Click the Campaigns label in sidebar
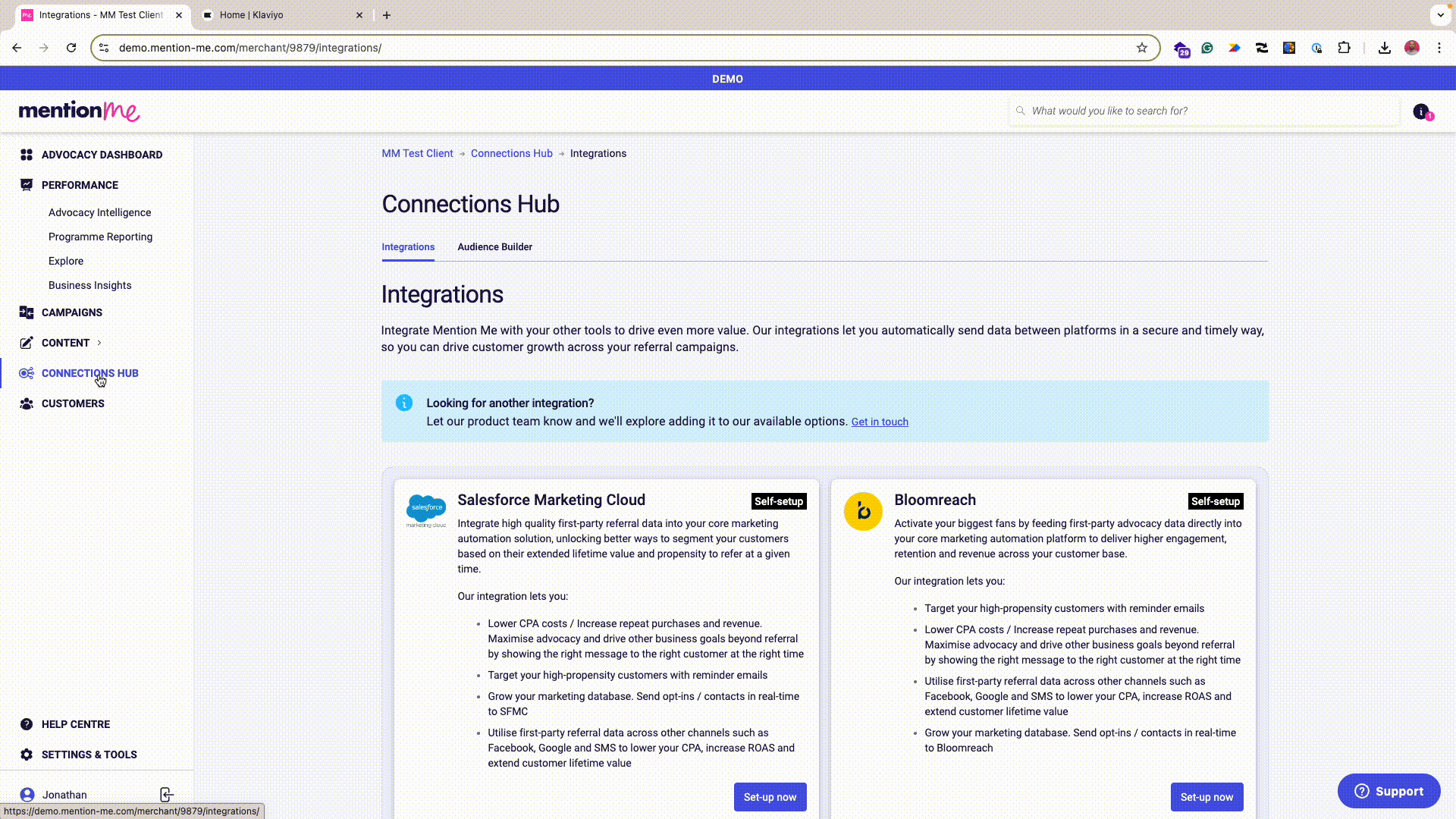1456x819 pixels. [72, 312]
